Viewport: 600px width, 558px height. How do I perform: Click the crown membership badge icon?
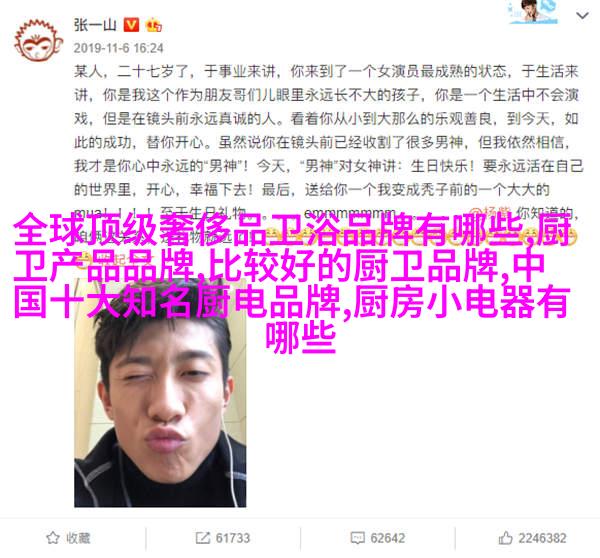pos(153,25)
